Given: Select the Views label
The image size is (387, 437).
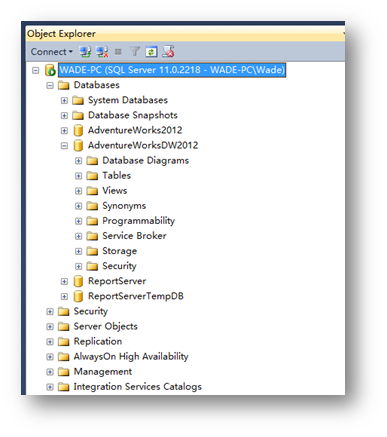Looking at the screenshot, I should [x=115, y=191].
